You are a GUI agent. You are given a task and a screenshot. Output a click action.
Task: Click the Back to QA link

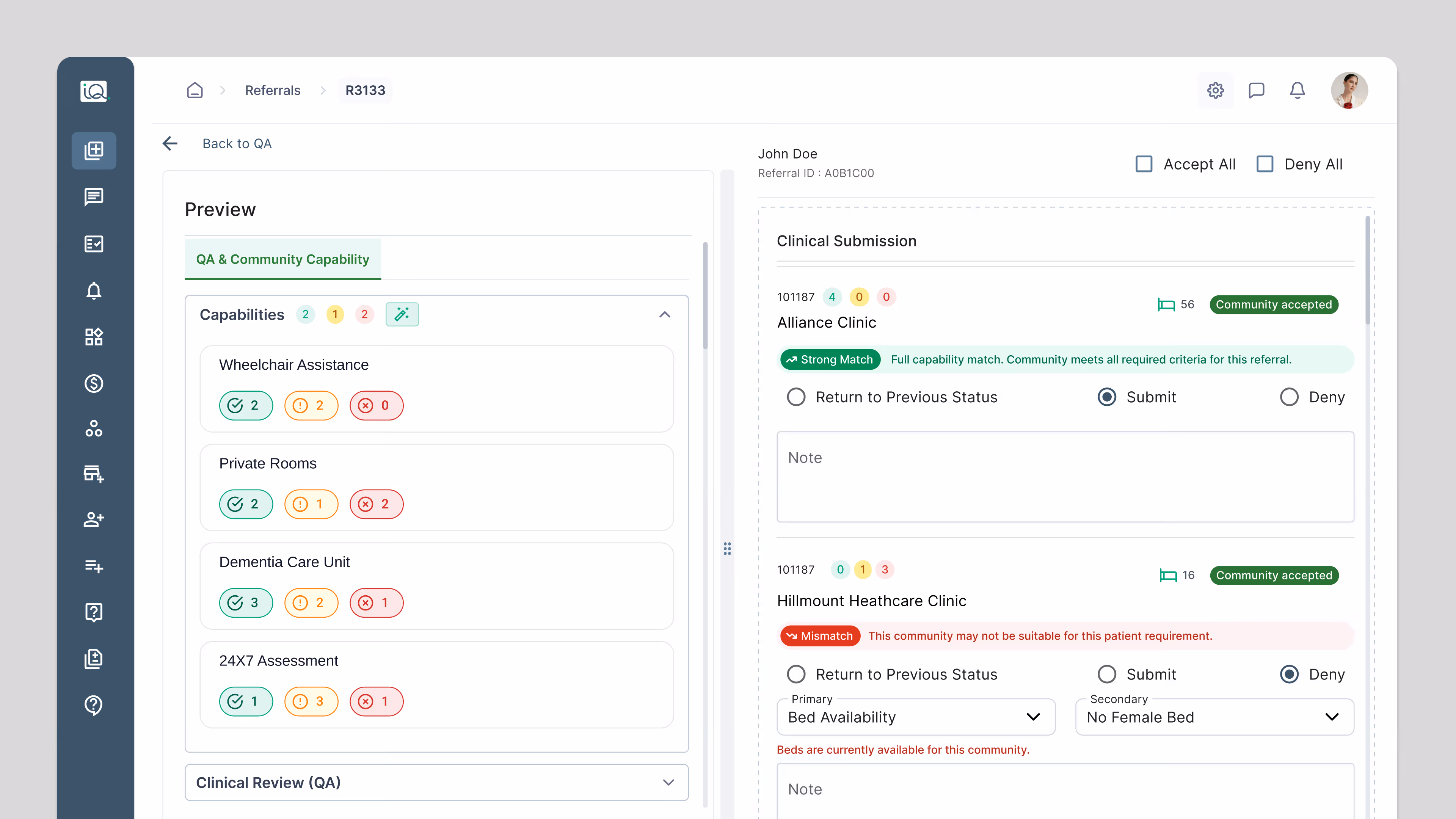tap(237, 144)
